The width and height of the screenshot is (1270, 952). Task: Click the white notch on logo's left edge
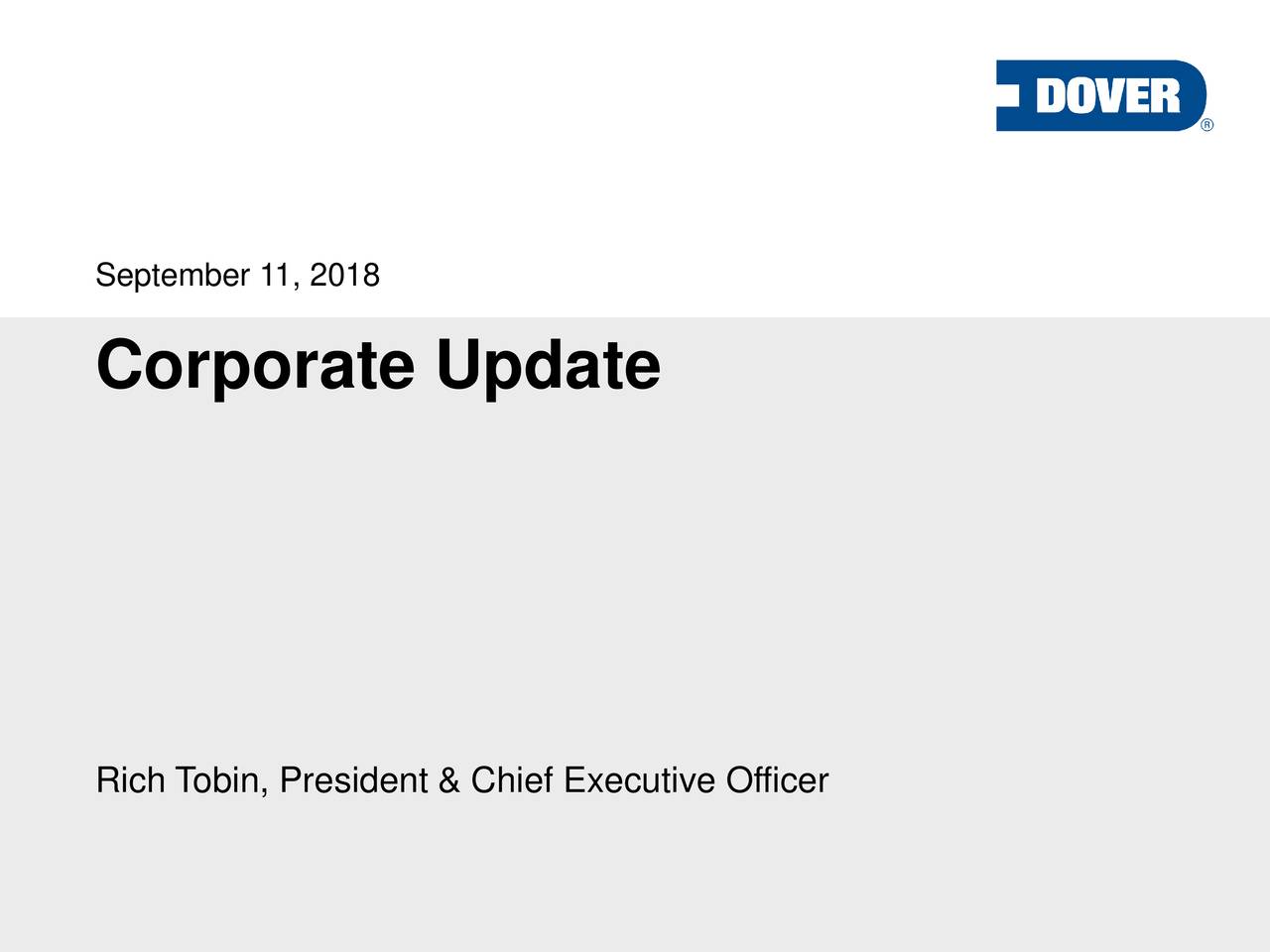tap(1008, 95)
